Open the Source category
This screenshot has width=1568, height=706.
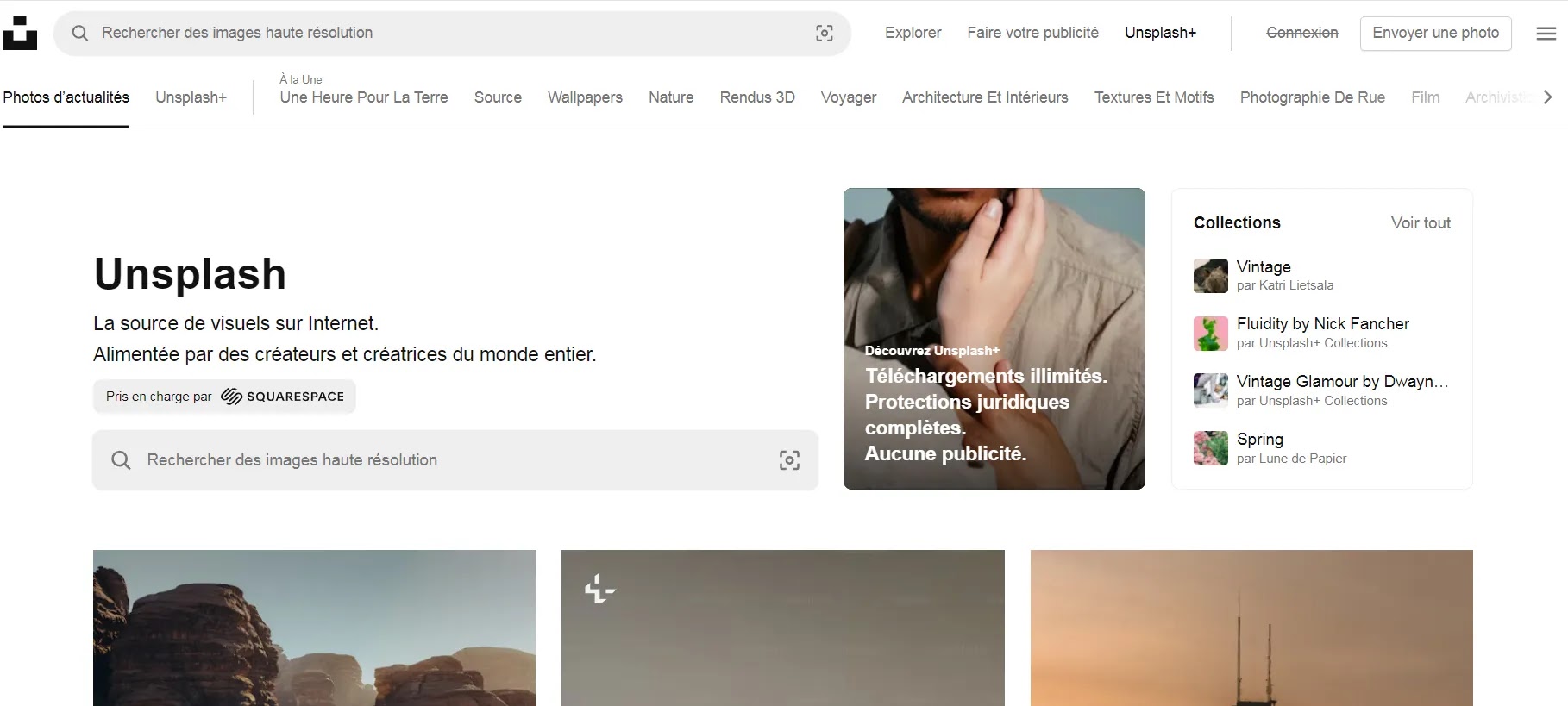498,97
